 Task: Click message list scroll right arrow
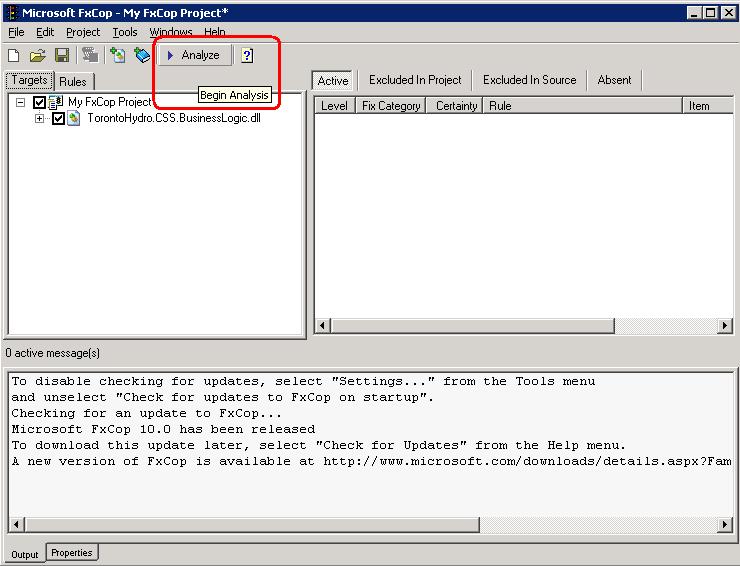pyautogui.click(x=724, y=326)
